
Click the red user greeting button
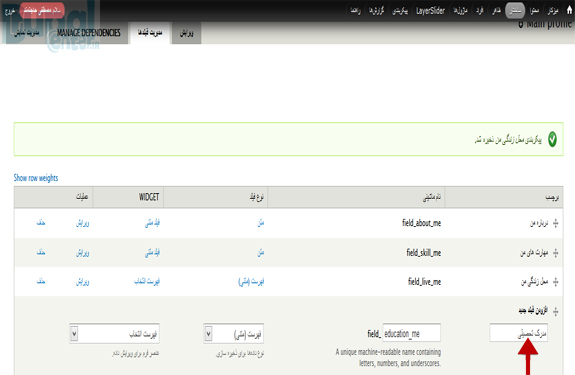[42, 10]
